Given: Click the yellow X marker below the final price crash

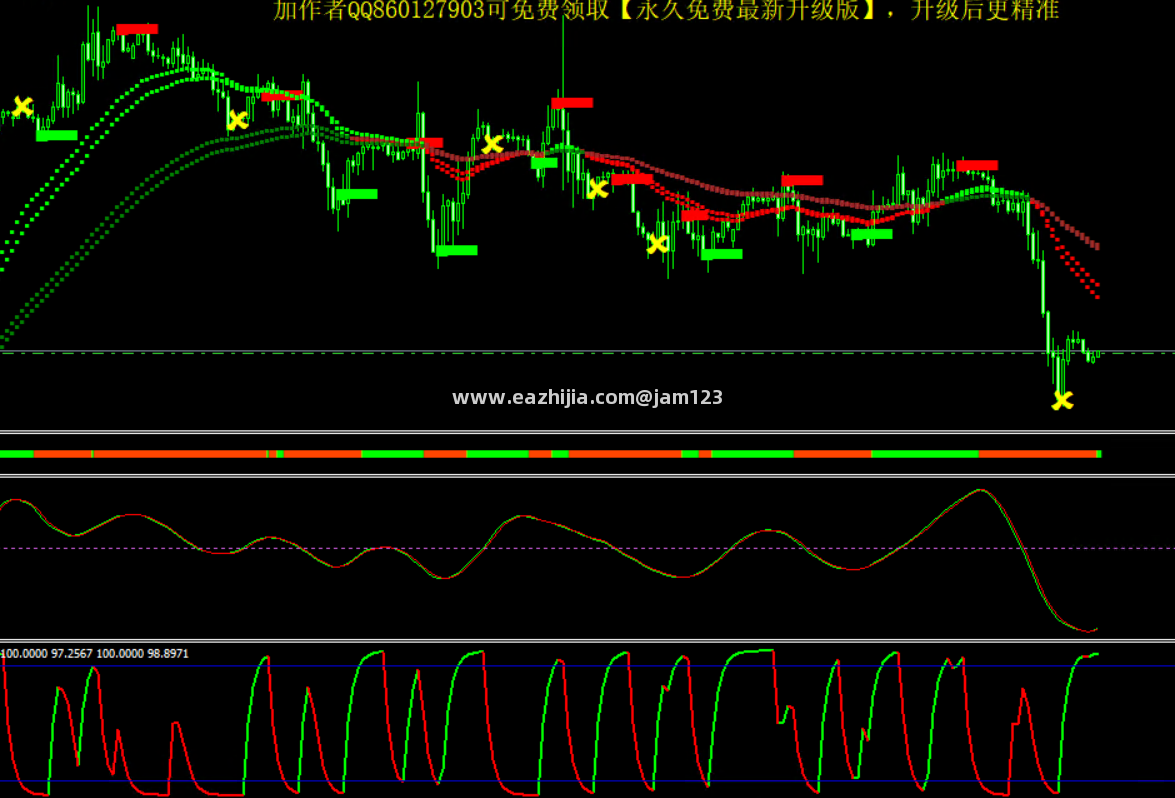Looking at the screenshot, I should coord(1063,401).
